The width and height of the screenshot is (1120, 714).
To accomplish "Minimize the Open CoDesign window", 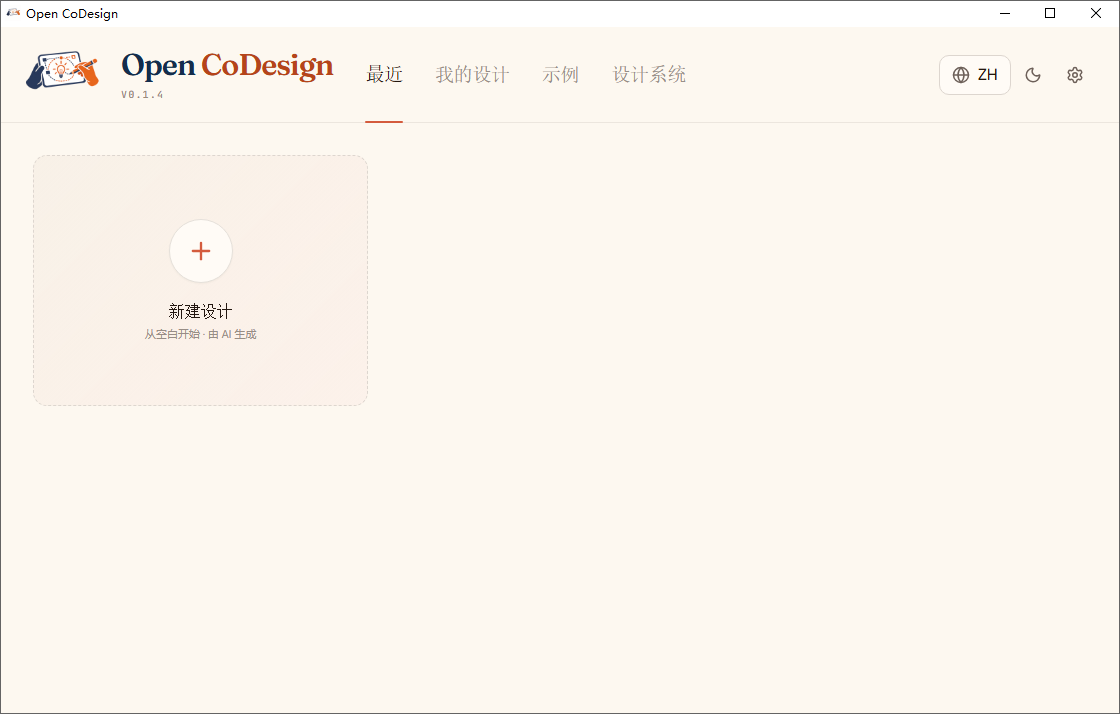I will (1004, 13).
